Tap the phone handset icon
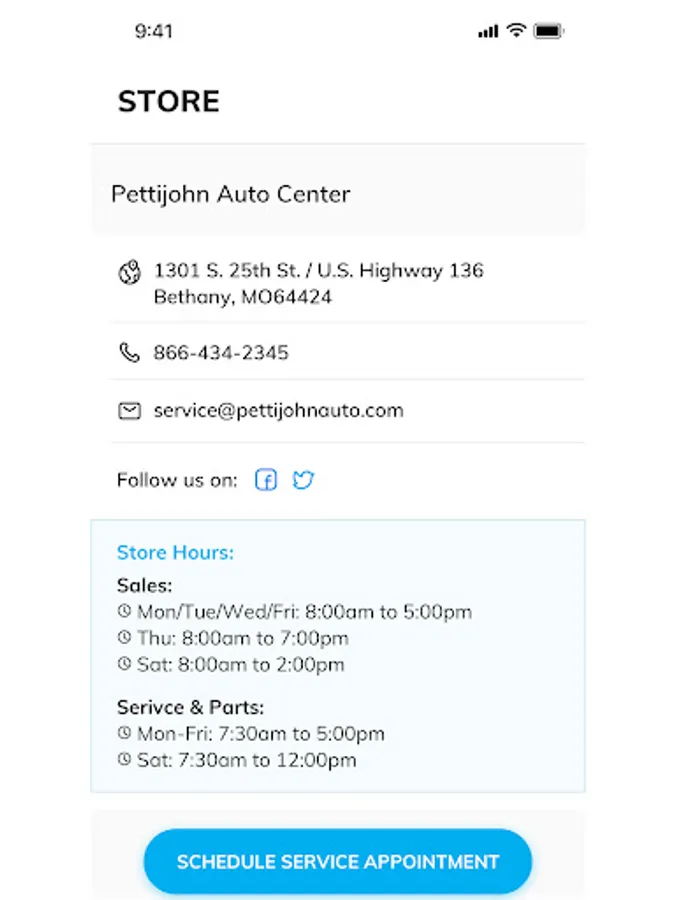The image size is (675, 900). [129, 352]
